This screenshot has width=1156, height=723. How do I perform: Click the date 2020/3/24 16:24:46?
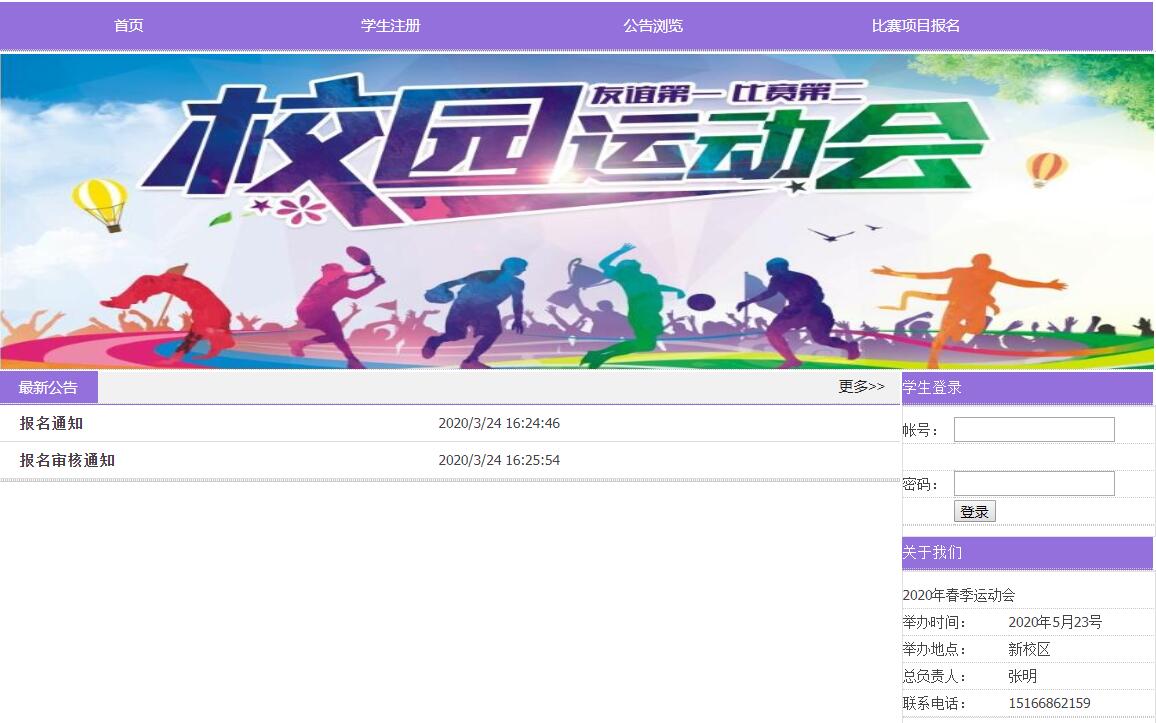pos(499,424)
